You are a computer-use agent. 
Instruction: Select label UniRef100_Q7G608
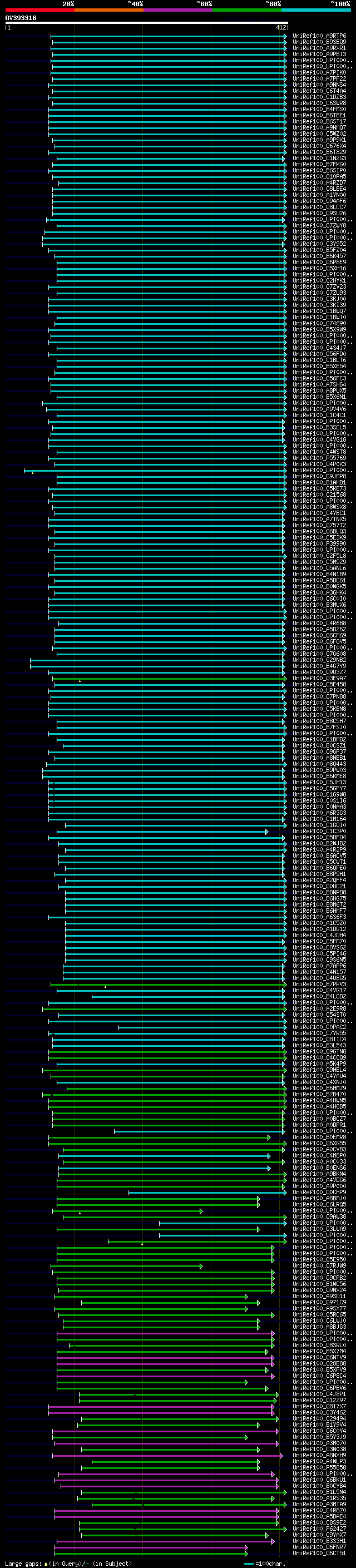pyautogui.click(x=319, y=654)
